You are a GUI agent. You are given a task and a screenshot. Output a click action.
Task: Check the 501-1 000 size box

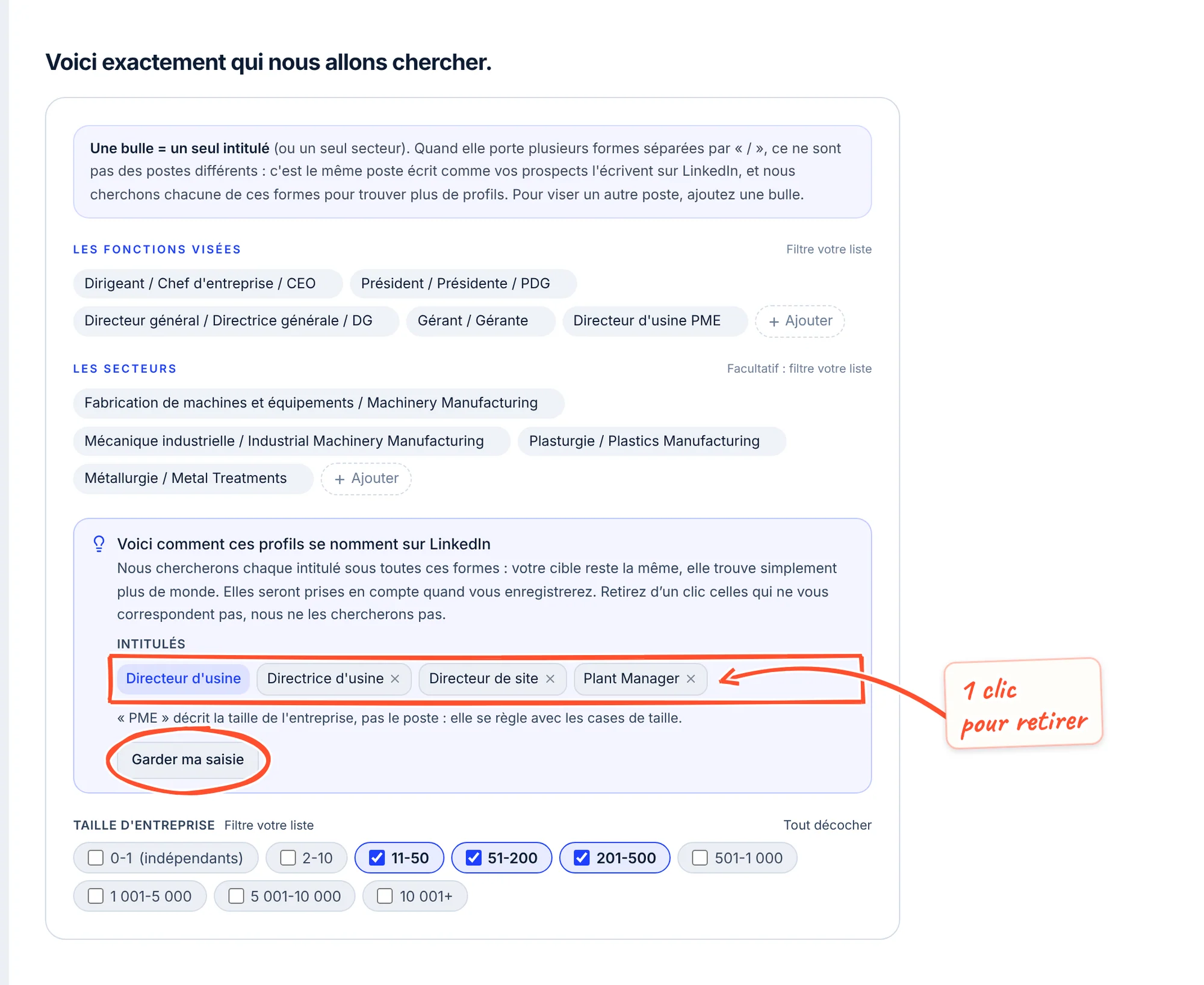click(700, 858)
